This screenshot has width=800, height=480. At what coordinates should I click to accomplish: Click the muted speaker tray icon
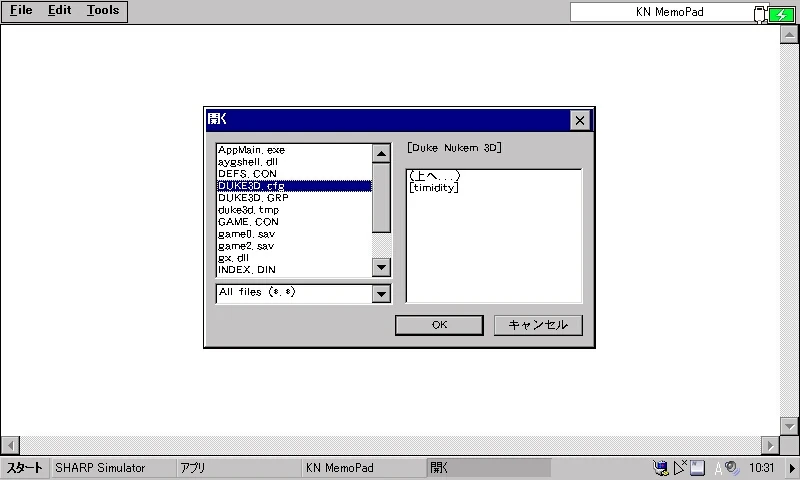pyautogui.click(x=680, y=467)
